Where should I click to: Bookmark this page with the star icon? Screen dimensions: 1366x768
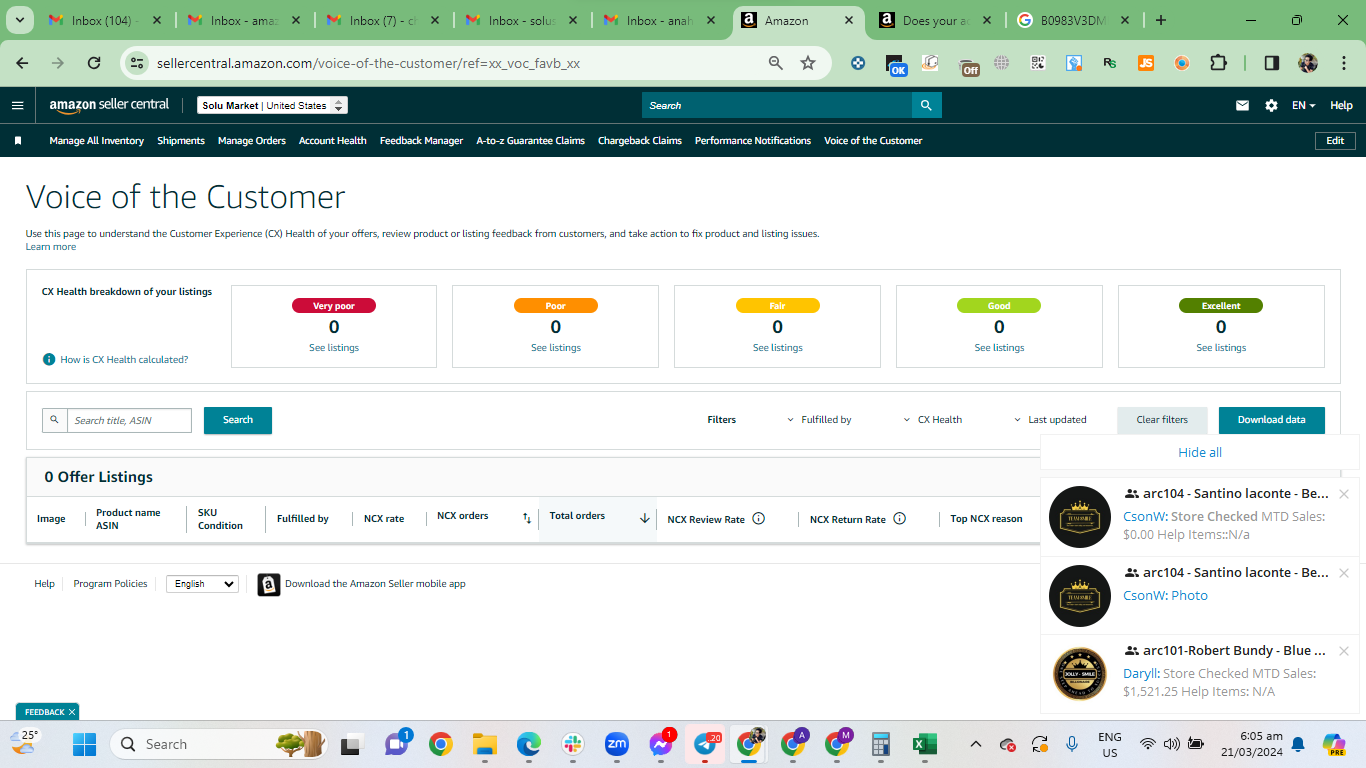(808, 63)
